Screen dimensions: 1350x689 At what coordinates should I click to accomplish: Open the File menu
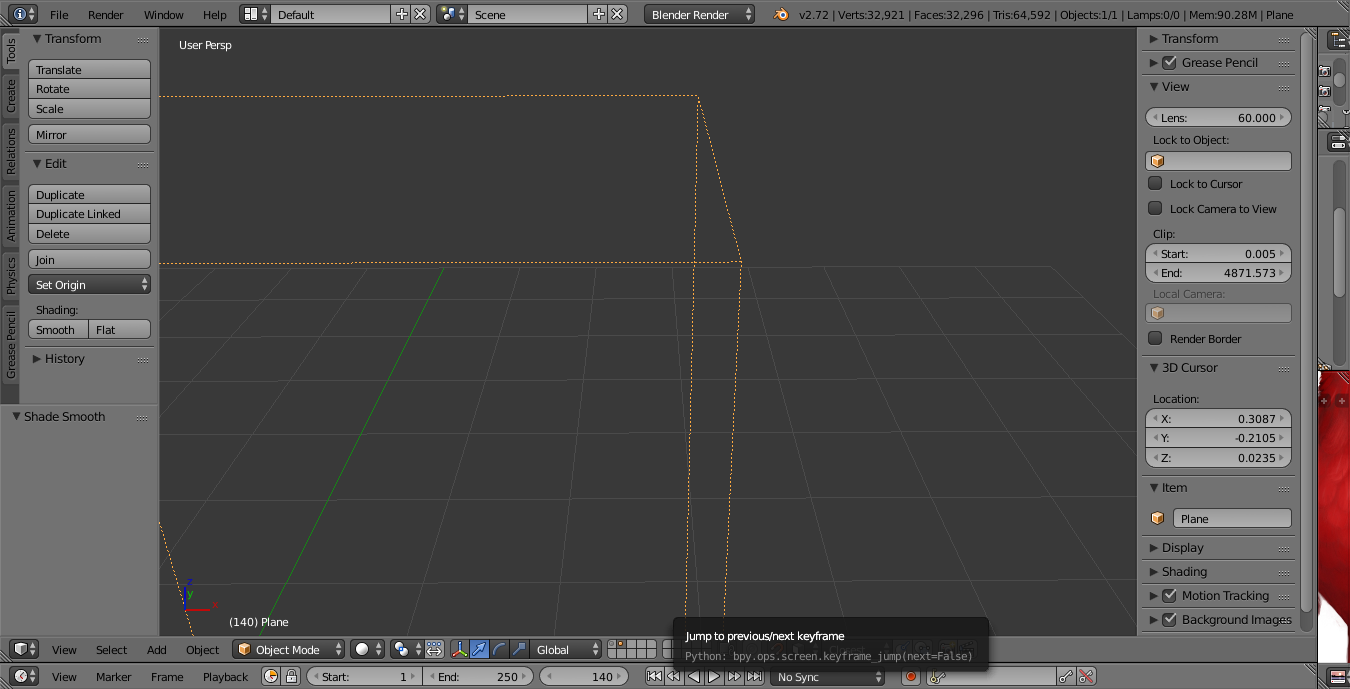[x=59, y=15]
